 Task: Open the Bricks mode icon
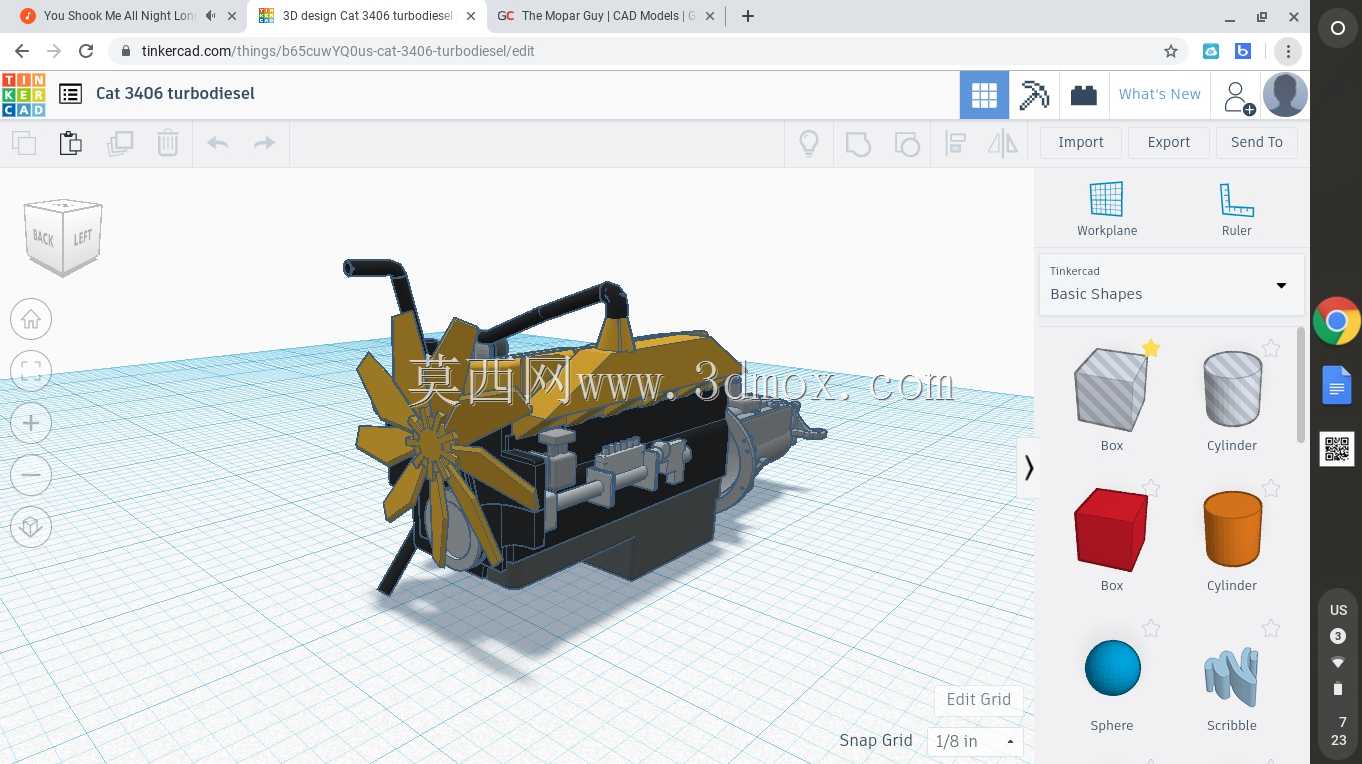click(1084, 95)
